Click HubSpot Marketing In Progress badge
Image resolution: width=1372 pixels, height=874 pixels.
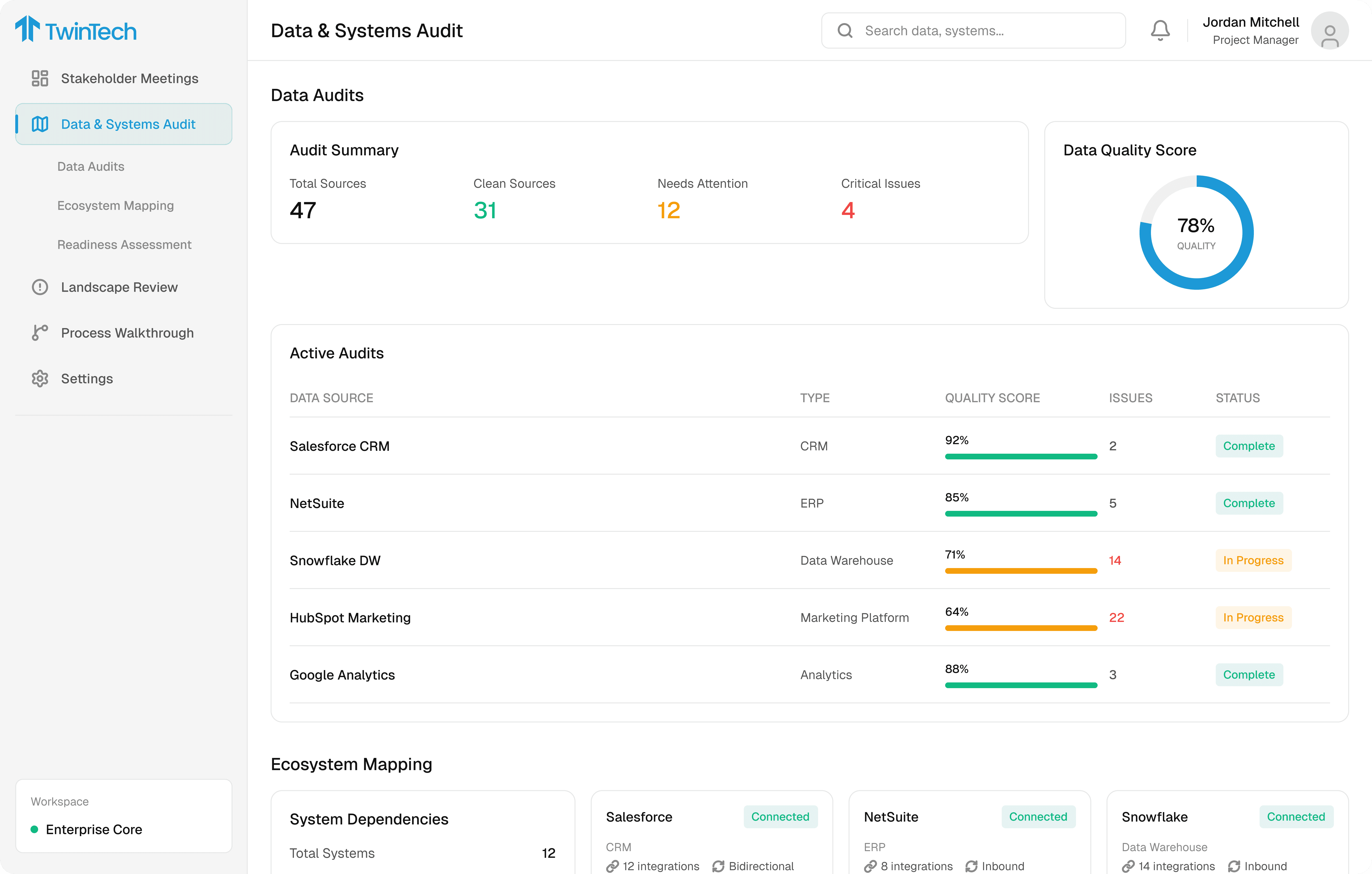pos(1253,617)
